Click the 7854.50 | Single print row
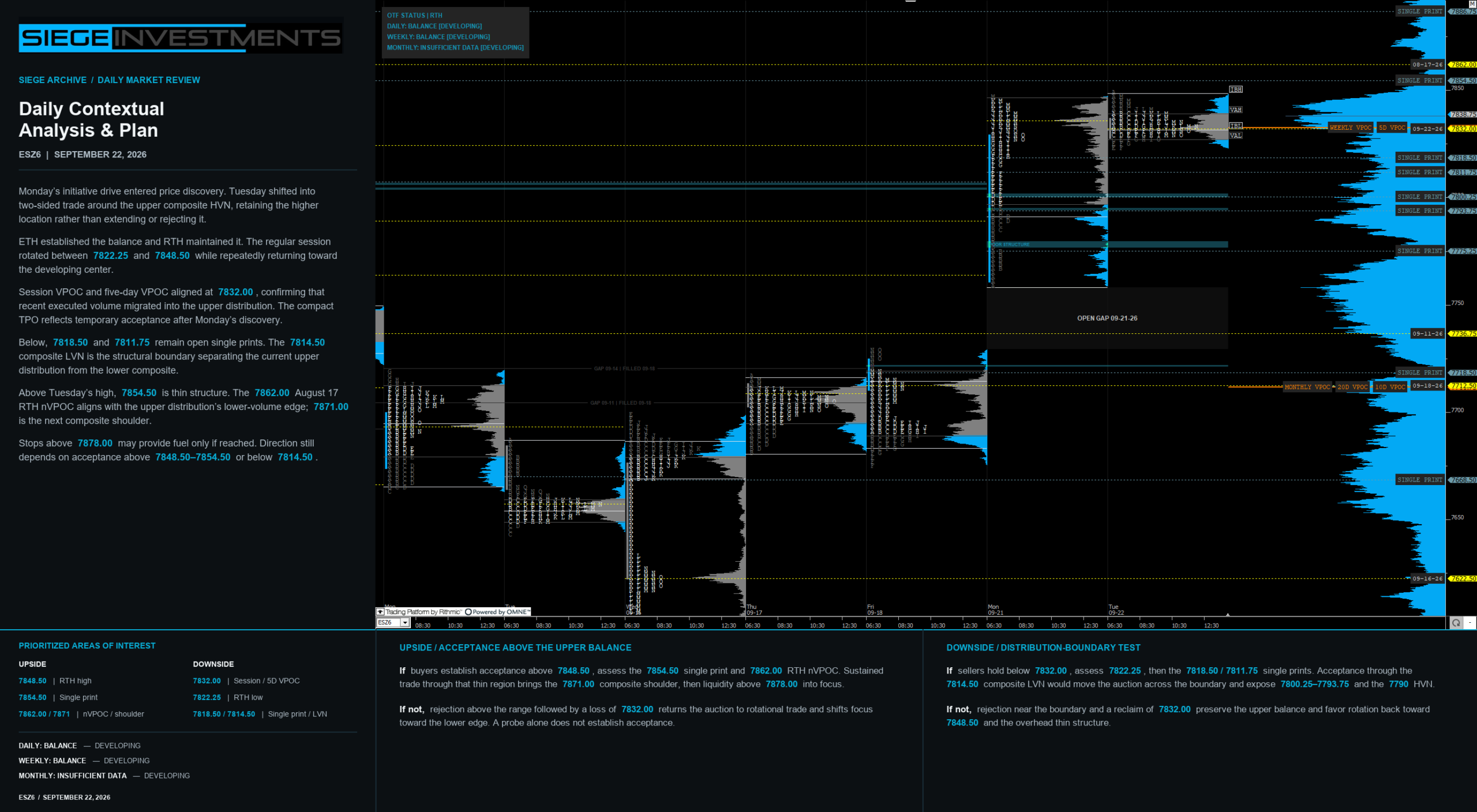1477x812 pixels. 58,697
